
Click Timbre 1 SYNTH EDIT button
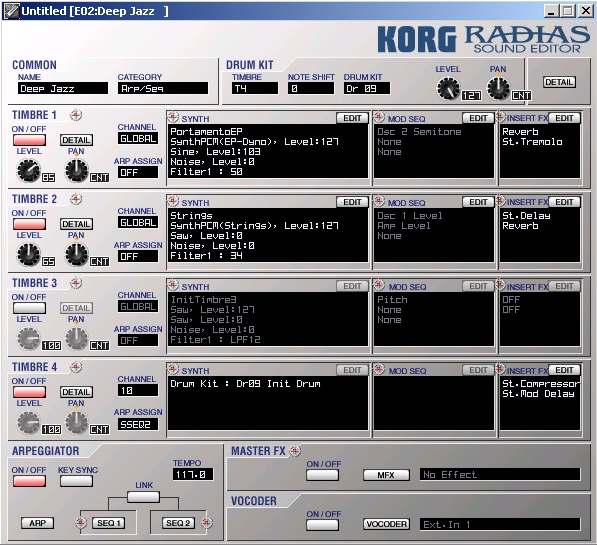click(x=352, y=118)
